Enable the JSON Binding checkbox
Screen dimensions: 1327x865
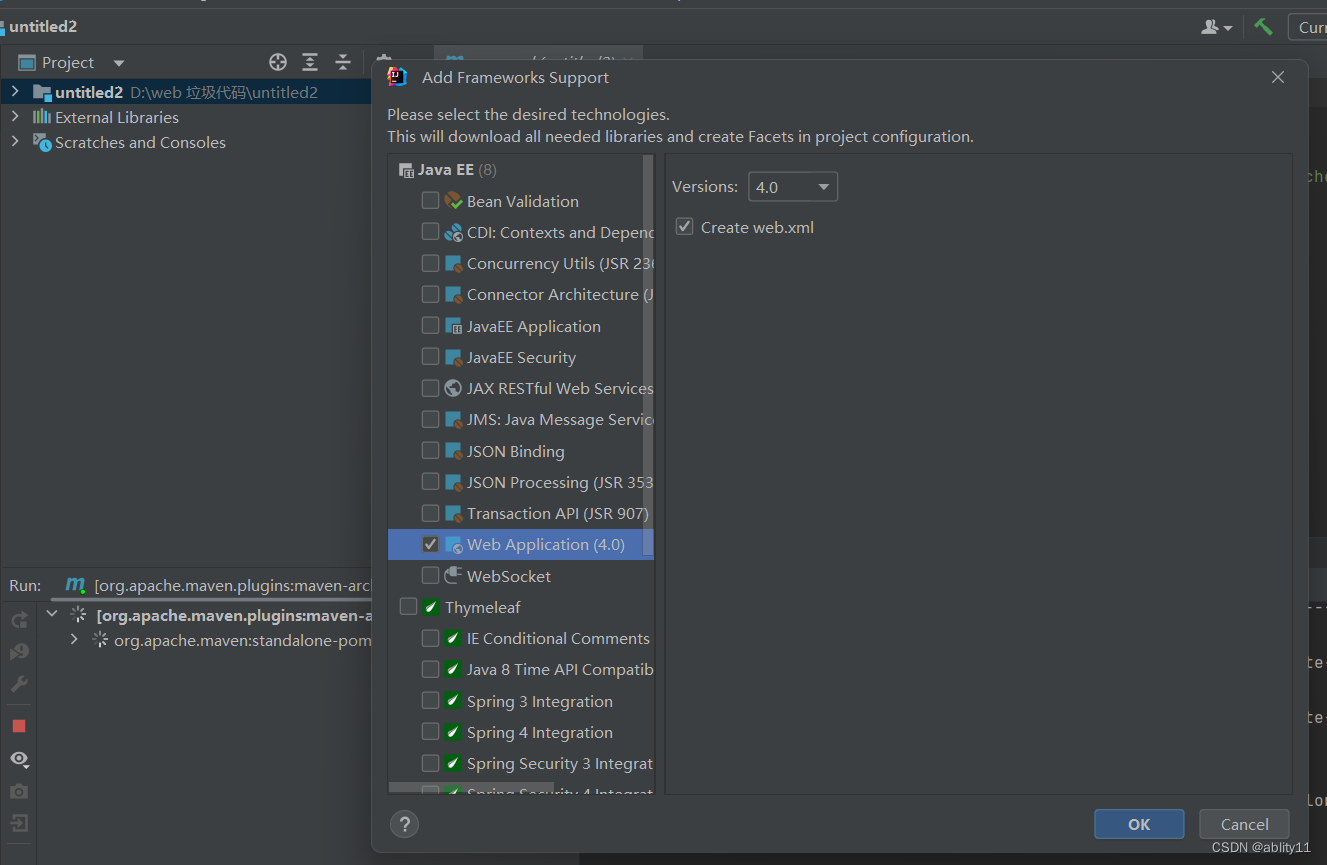(x=430, y=451)
